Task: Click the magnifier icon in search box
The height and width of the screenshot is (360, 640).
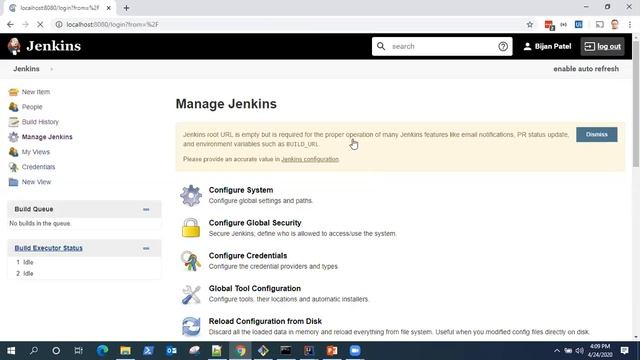Action: (x=381, y=46)
